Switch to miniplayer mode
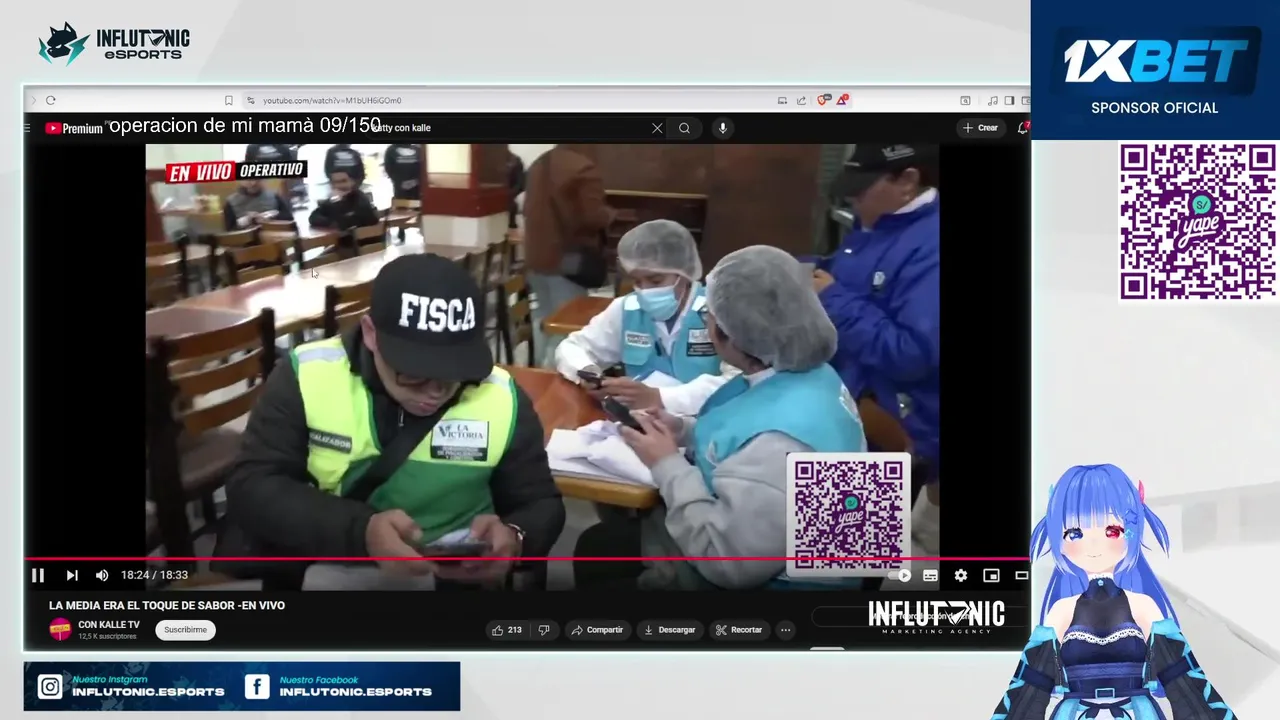 (x=991, y=575)
